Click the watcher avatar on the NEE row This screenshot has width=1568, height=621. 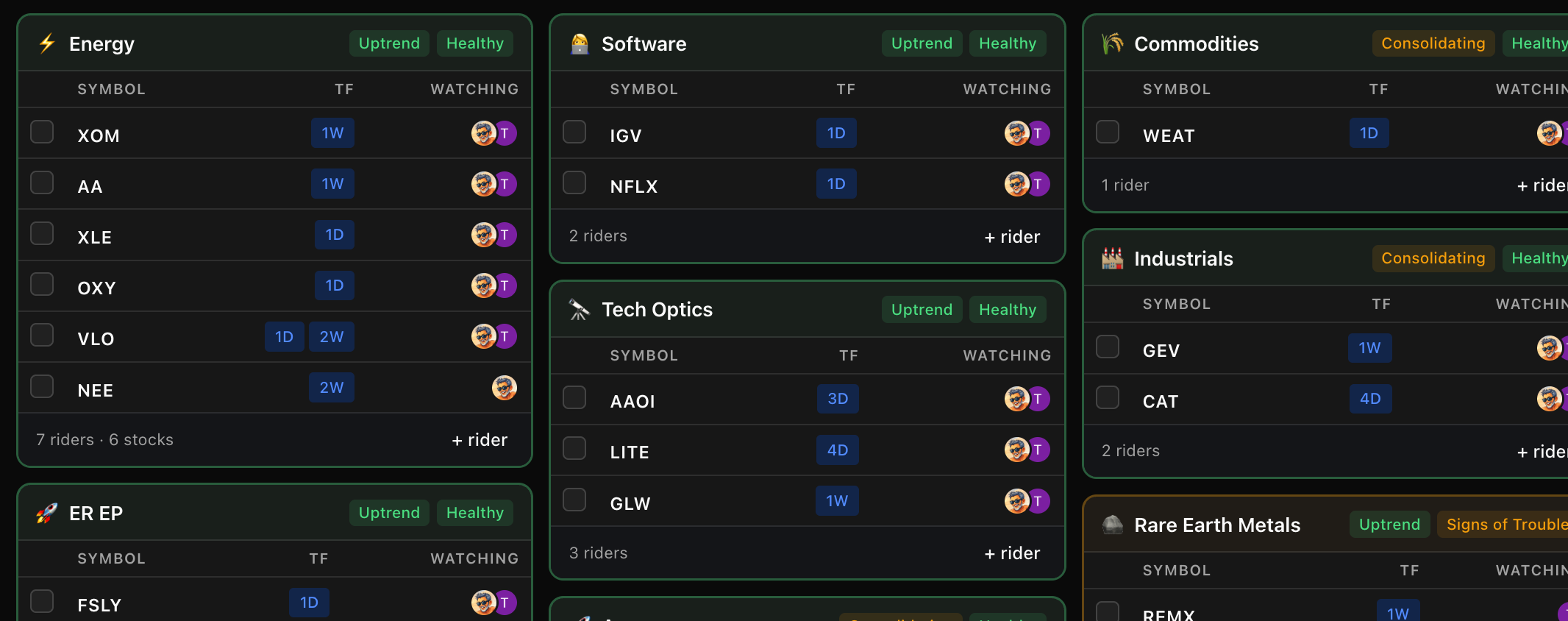[x=504, y=388]
